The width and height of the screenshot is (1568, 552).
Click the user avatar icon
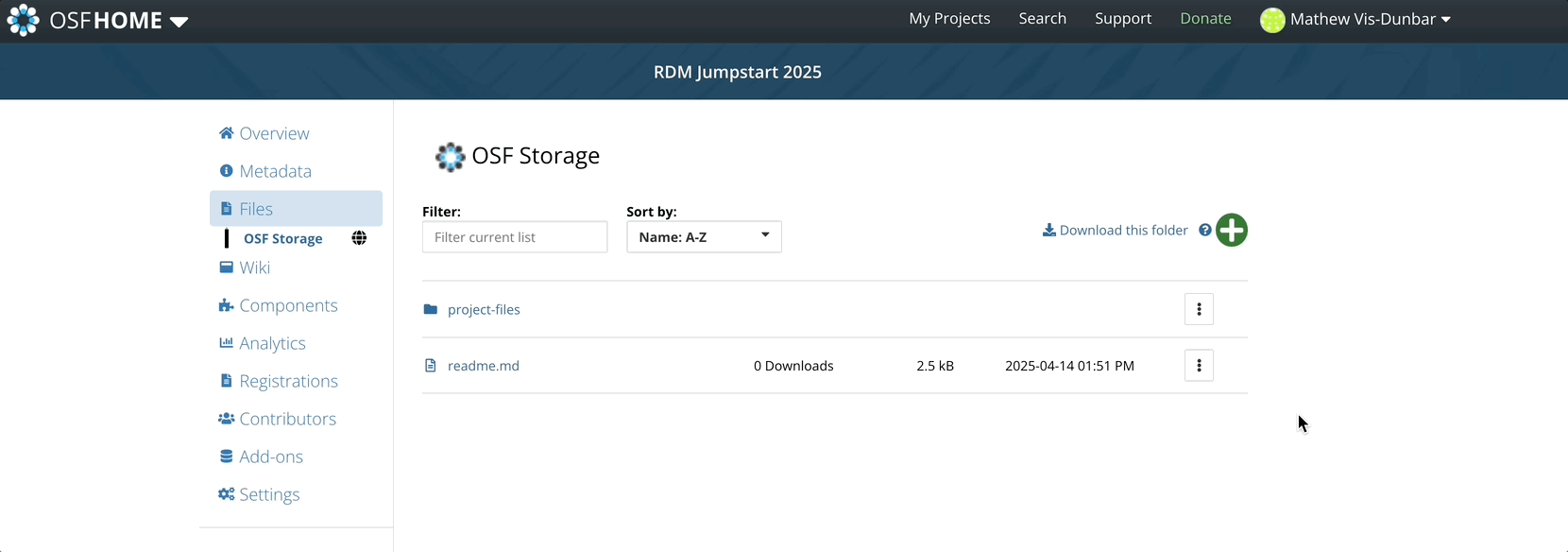coord(1272,20)
